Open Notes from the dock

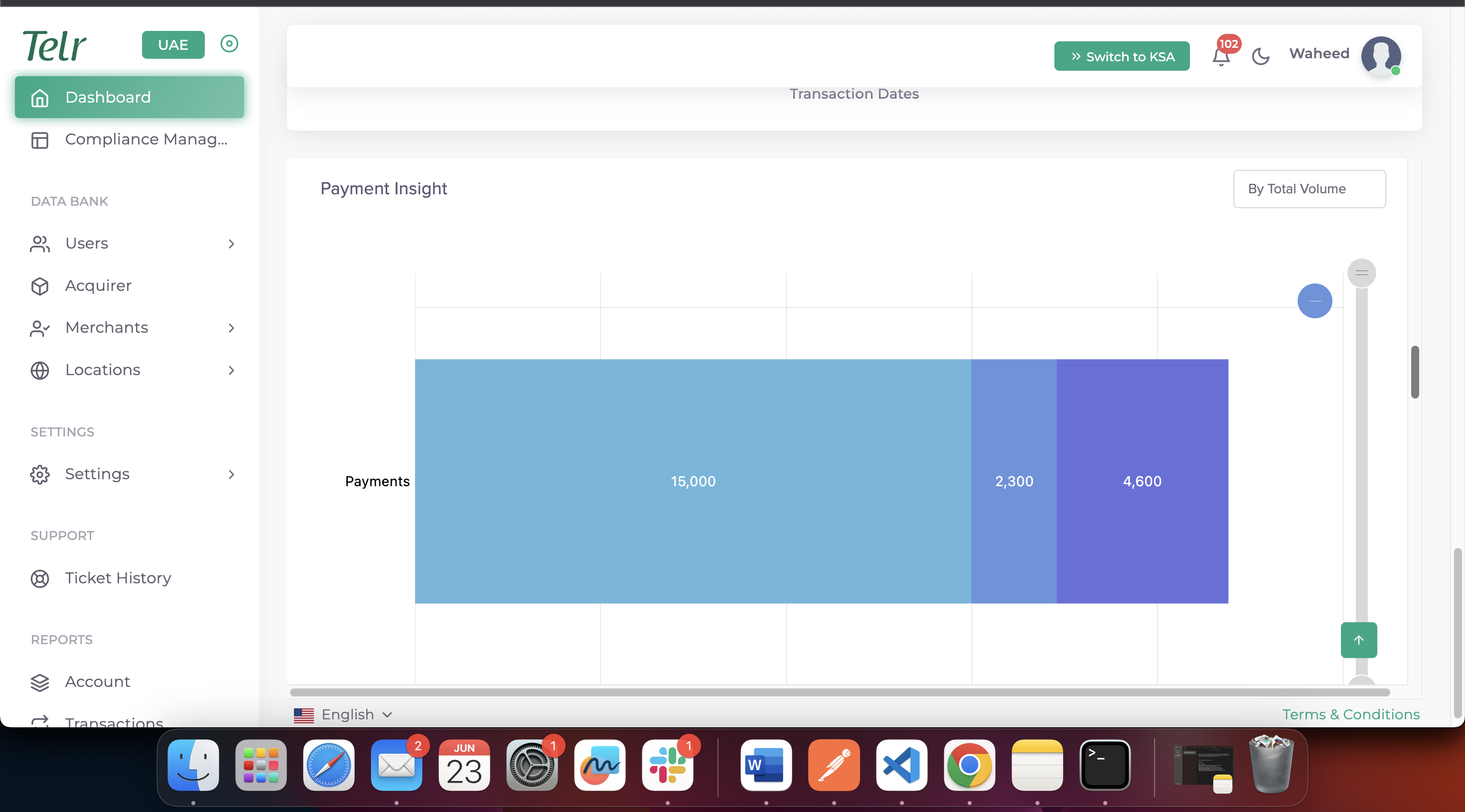pyautogui.click(x=1037, y=765)
